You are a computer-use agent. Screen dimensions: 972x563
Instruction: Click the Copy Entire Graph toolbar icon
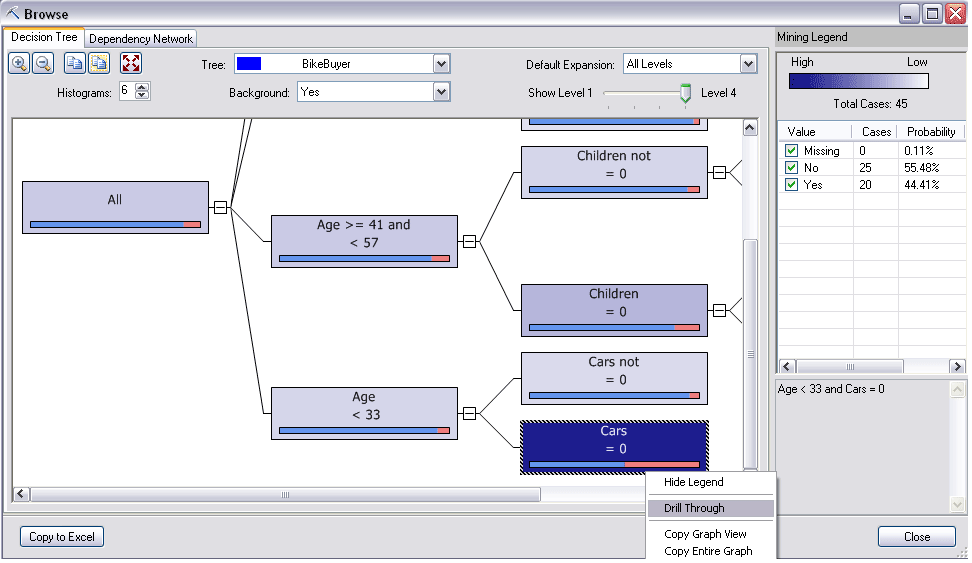(x=99, y=63)
